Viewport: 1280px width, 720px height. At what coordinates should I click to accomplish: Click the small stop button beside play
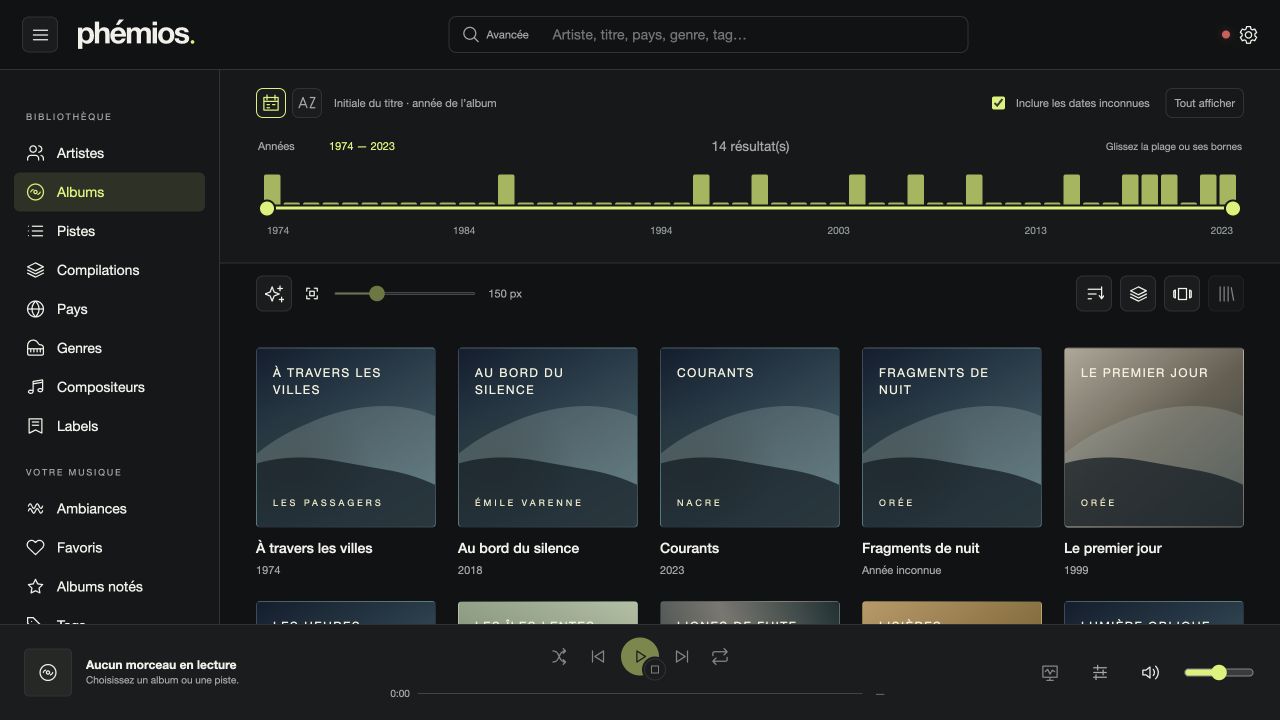(655, 670)
